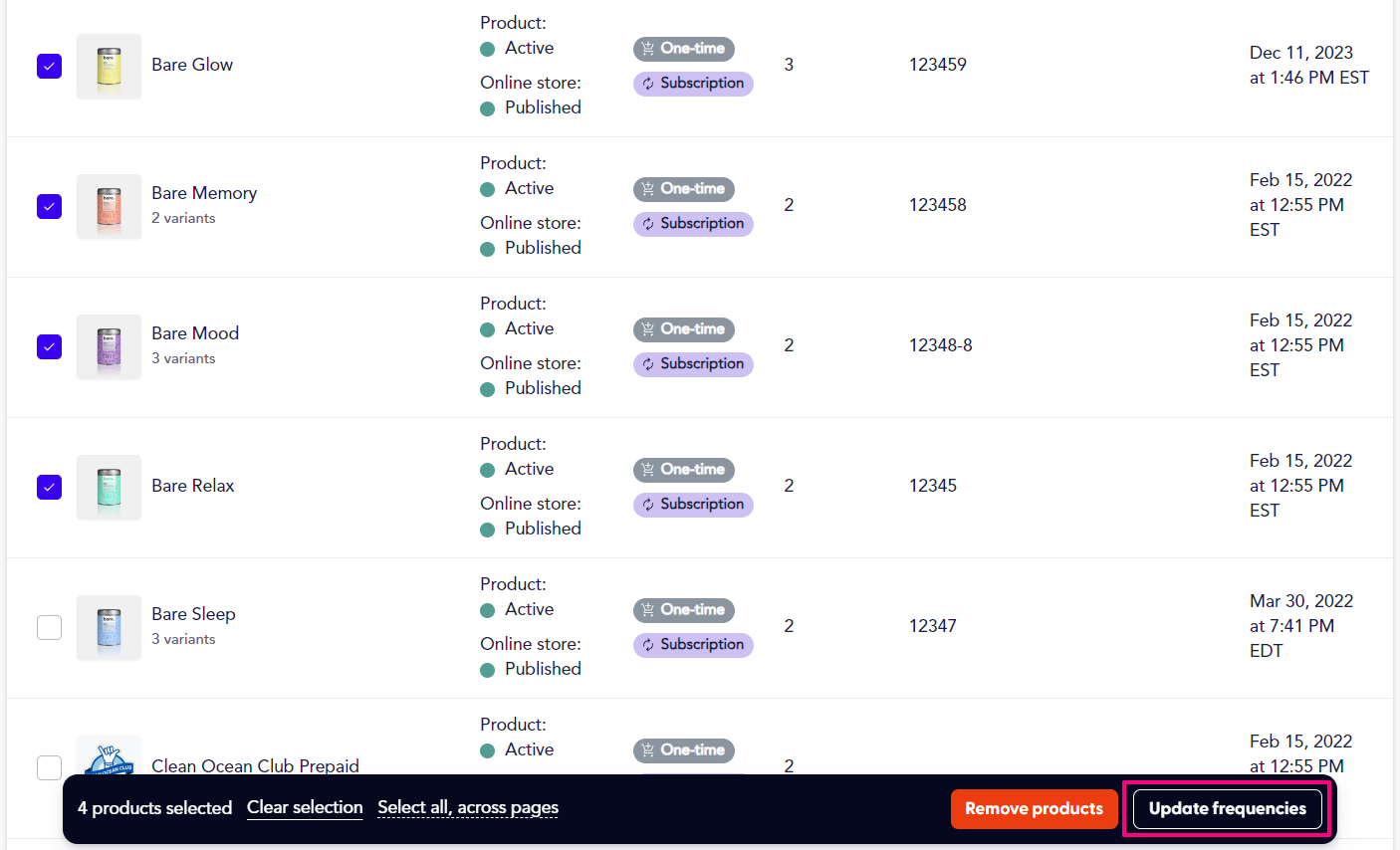Select the Bare Sleep checkbox
The width and height of the screenshot is (1400, 850).
[49, 627]
